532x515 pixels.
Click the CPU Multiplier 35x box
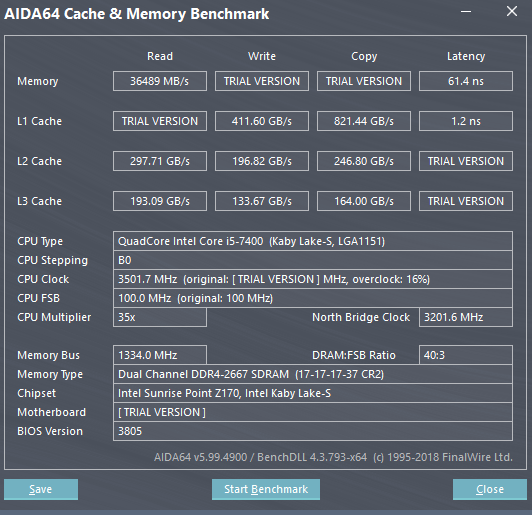[x=160, y=317]
